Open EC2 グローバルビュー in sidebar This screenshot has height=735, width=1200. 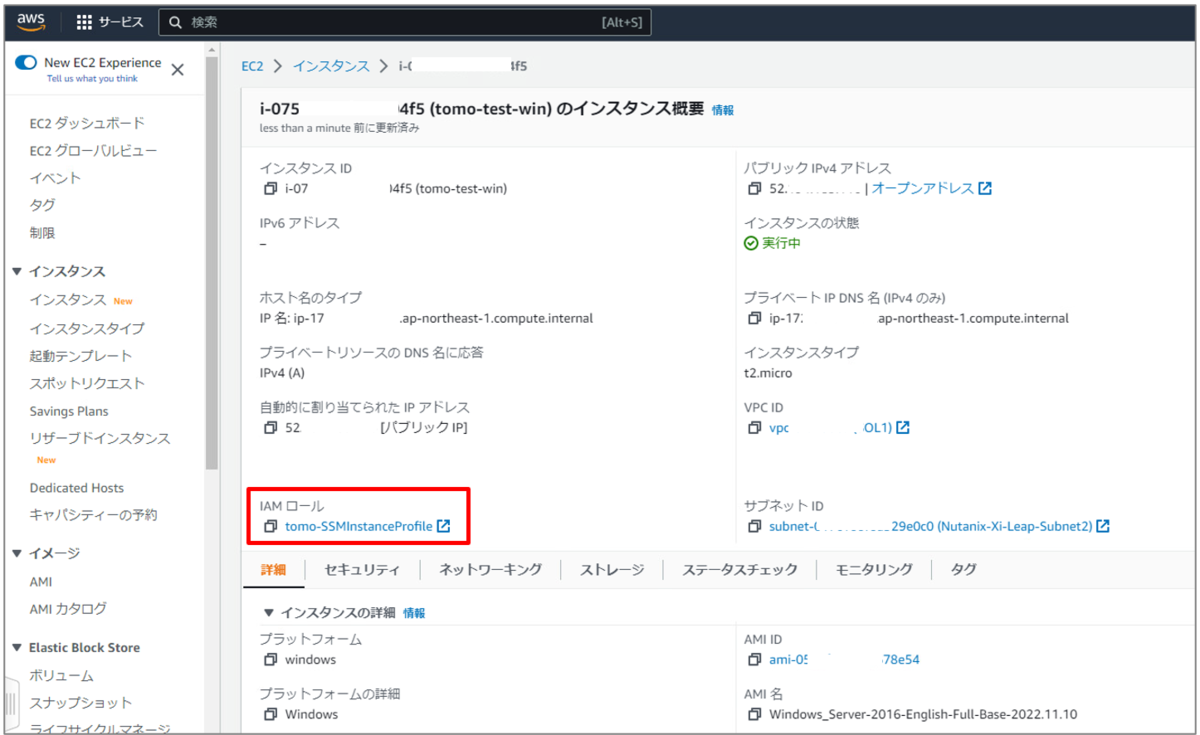(93, 151)
